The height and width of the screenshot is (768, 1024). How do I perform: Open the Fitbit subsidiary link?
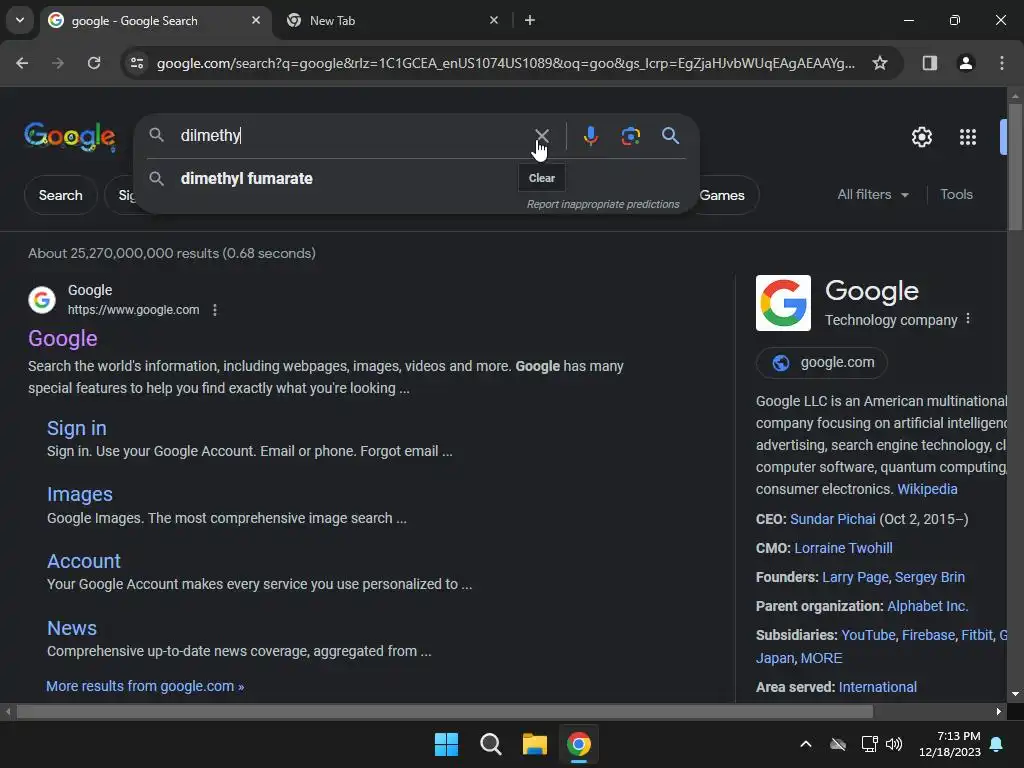pyautogui.click(x=977, y=635)
